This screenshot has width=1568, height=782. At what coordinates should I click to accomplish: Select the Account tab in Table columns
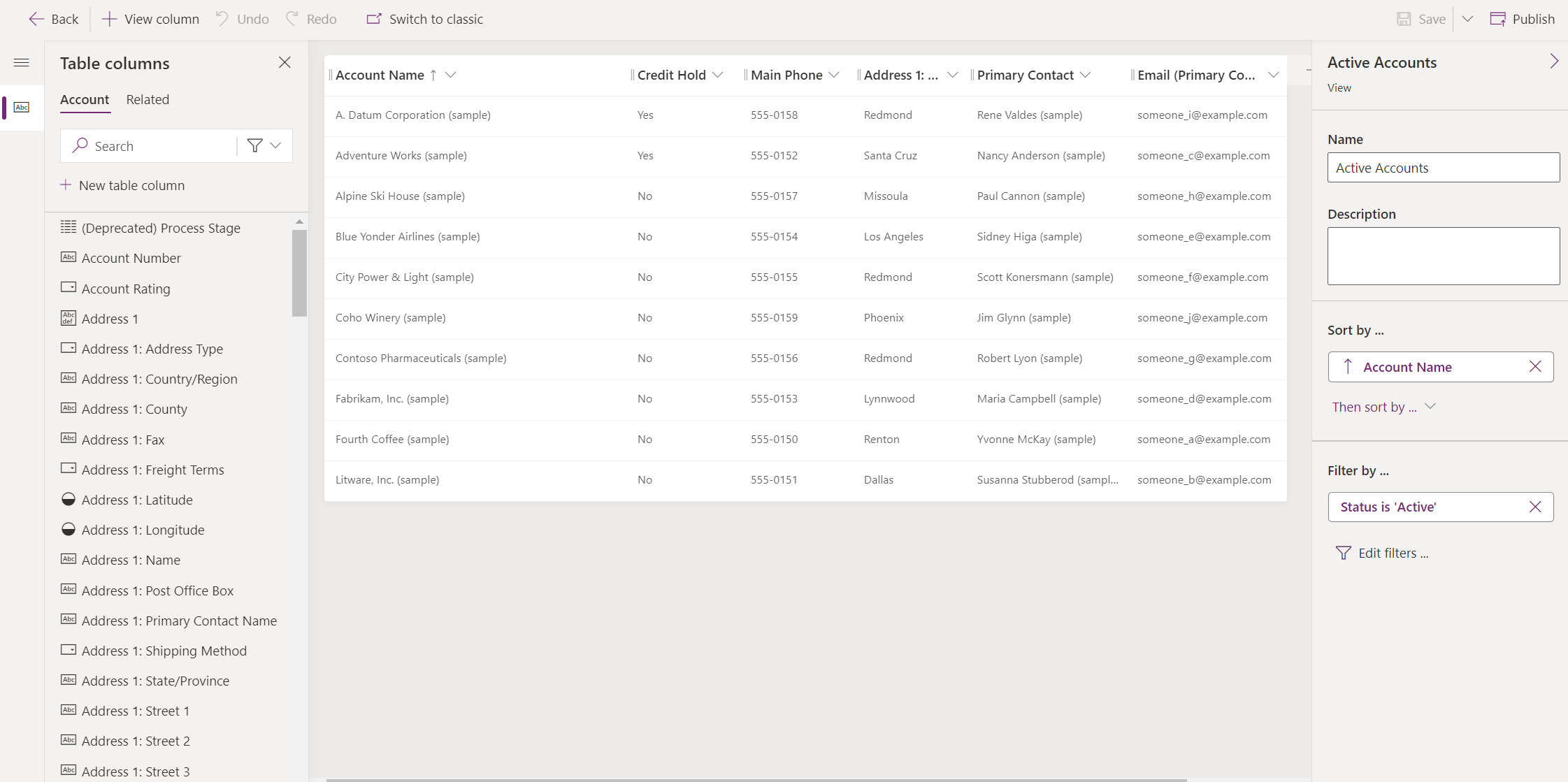pyautogui.click(x=84, y=99)
